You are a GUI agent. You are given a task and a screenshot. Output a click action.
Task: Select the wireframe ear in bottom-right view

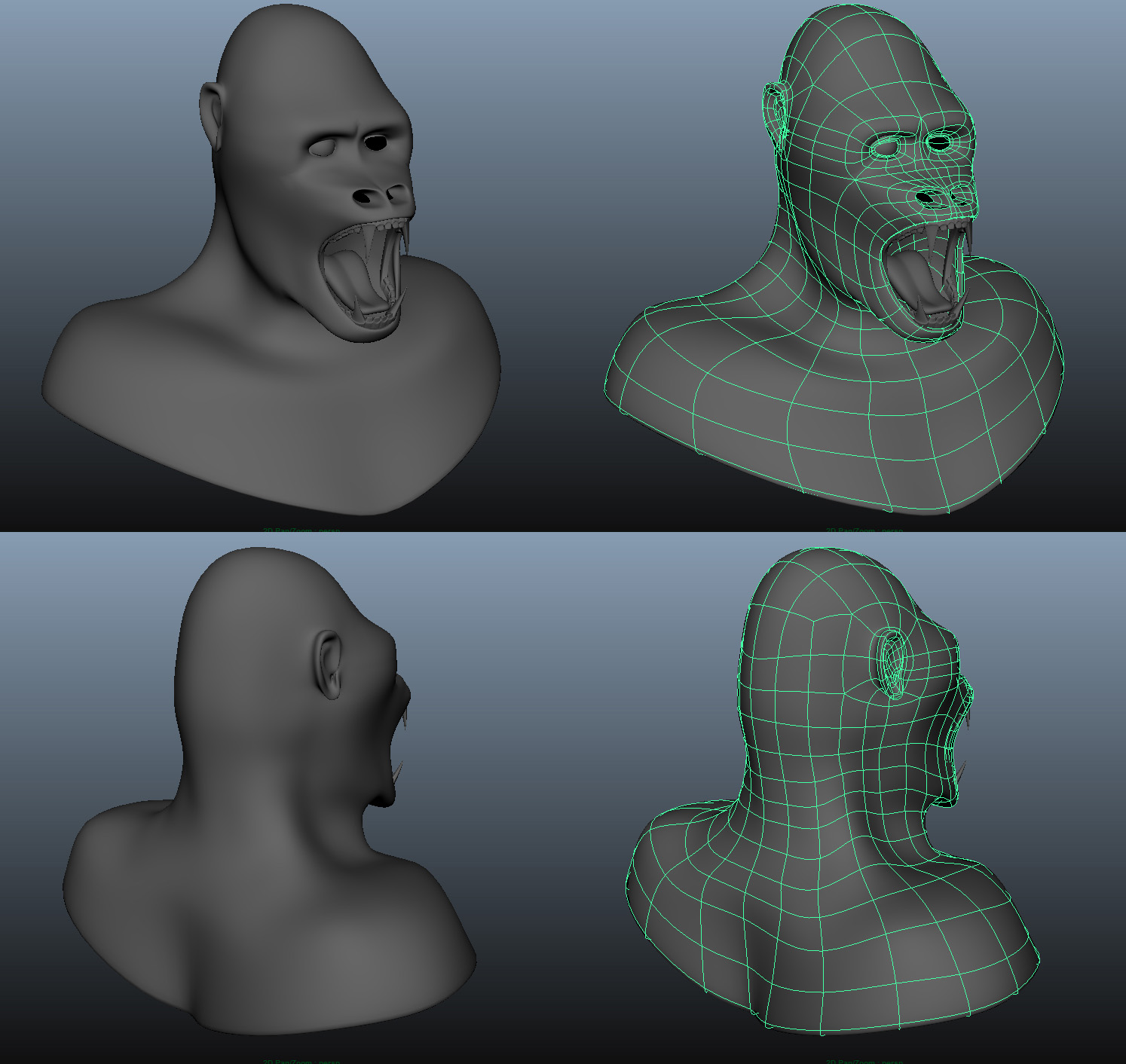tap(892, 663)
